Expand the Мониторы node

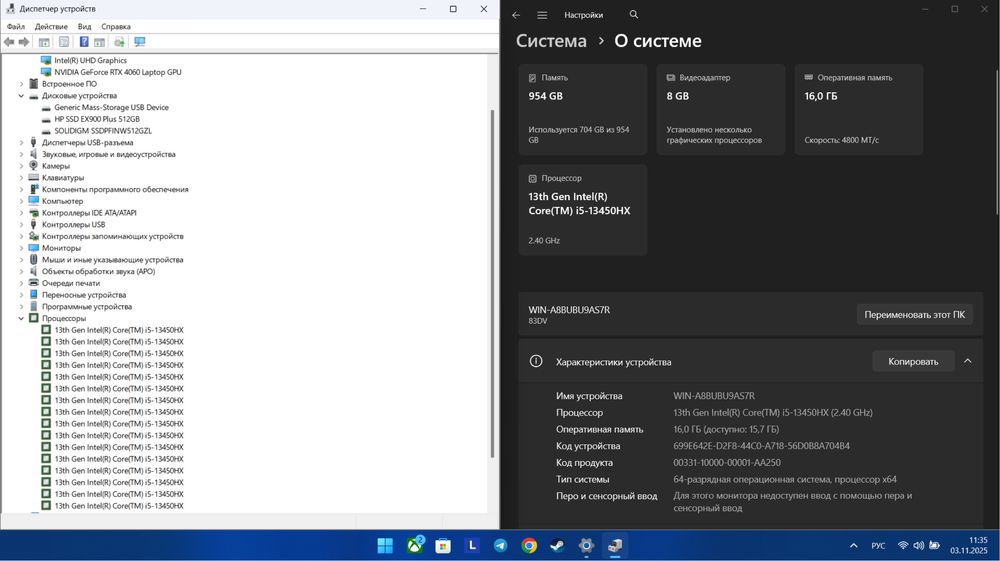[x=21, y=248]
